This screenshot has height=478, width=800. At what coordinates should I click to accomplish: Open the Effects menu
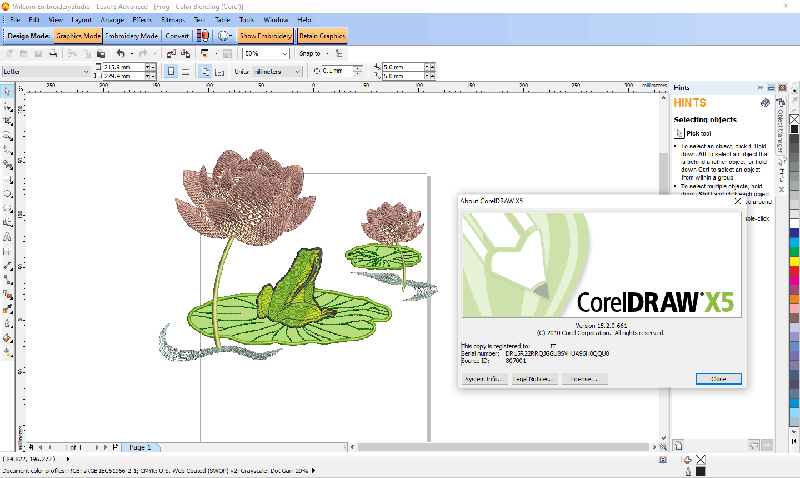tap(142, 20)
